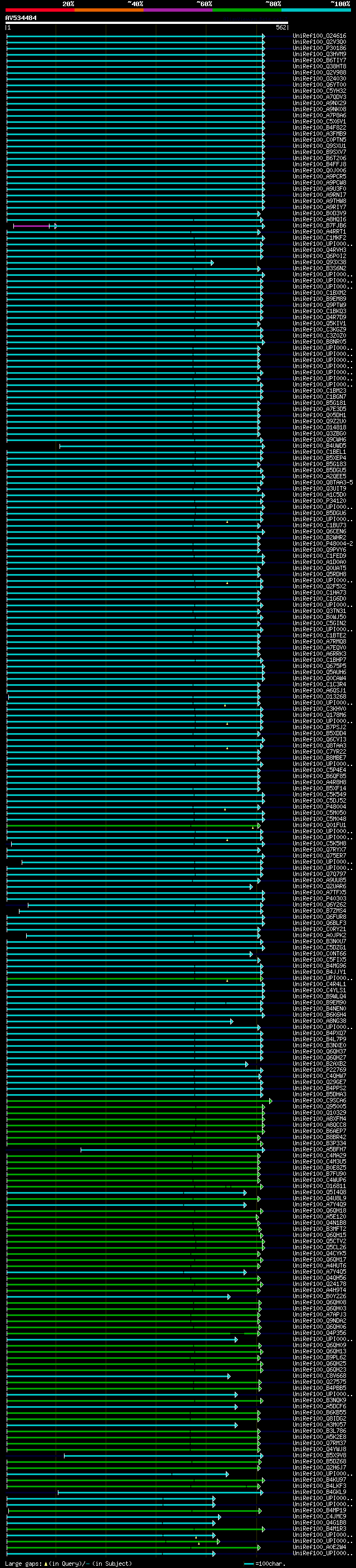Click the red 20% identity legend segment
The image size is (356, 1568).
(x=40, y=11)
